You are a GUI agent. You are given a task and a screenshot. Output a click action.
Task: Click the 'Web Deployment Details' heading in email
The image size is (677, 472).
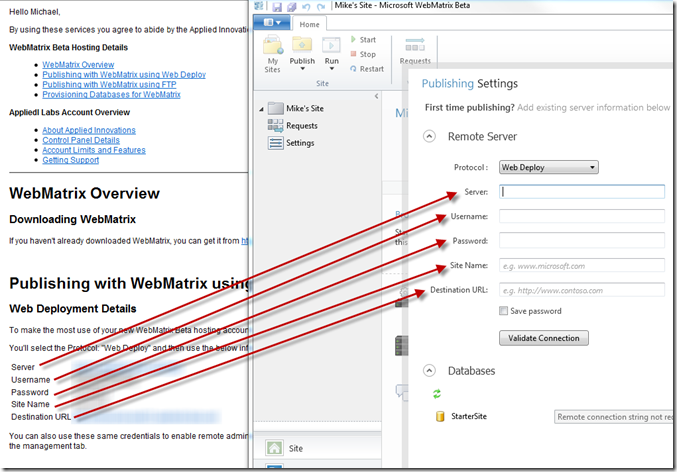[73, 308]
